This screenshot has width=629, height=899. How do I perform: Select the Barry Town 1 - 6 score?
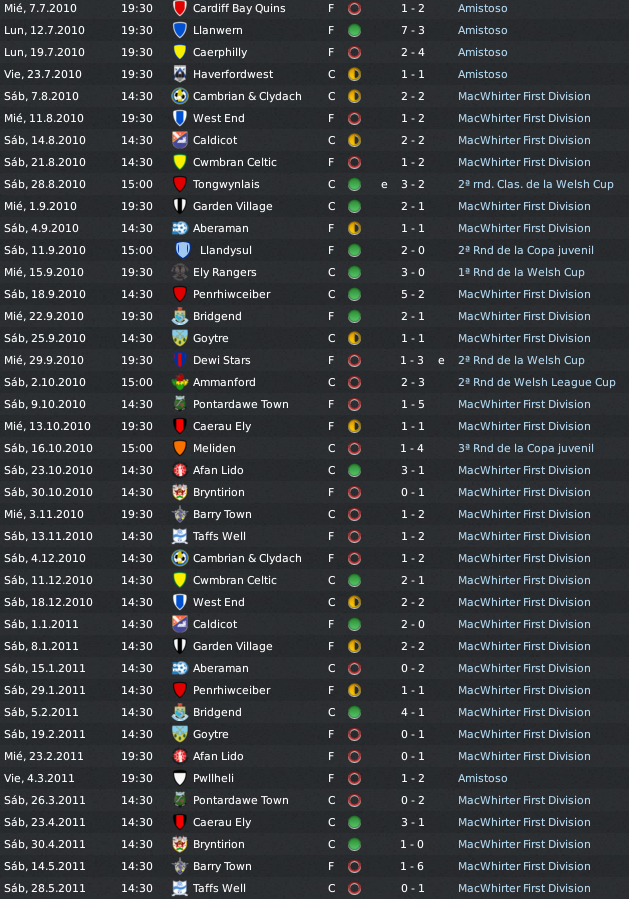[413, 866]
